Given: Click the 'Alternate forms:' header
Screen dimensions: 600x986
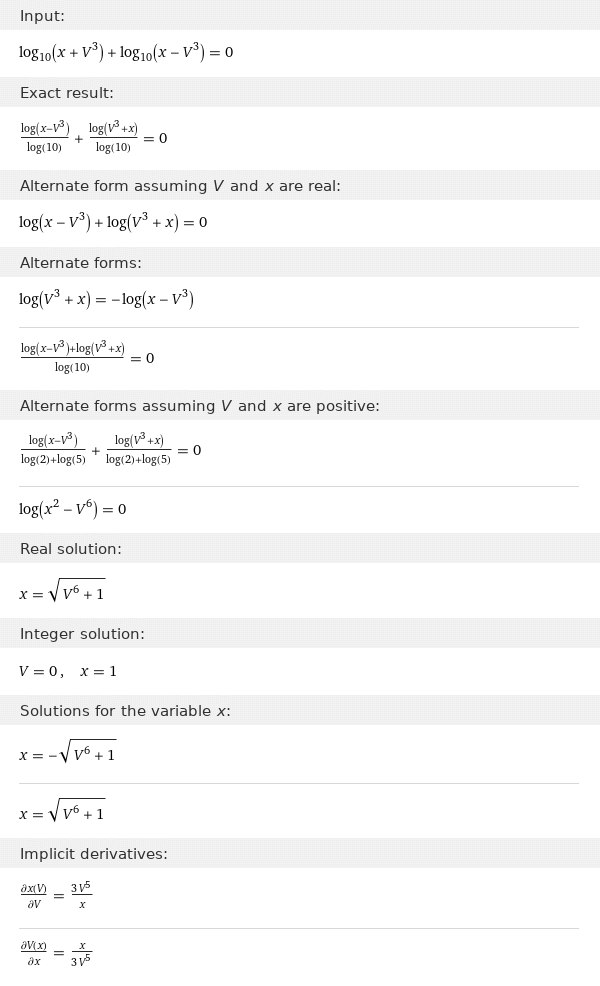Looking at the screenshot, I should (x=81, y=263).
